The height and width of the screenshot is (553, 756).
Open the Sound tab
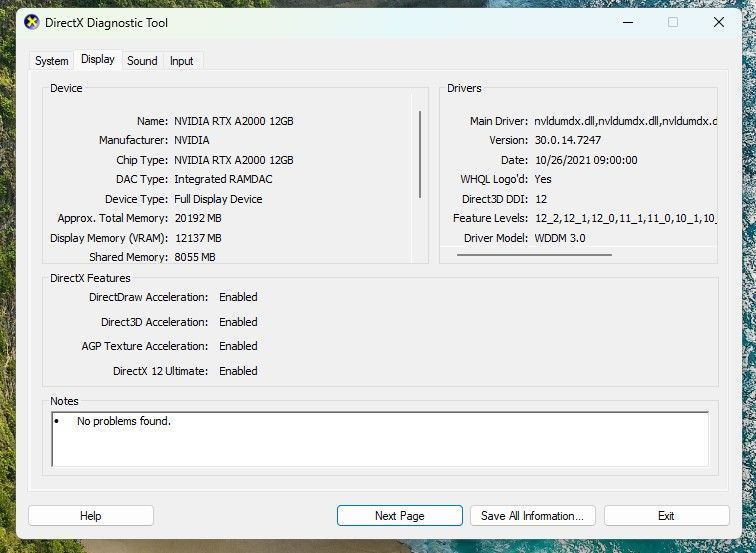coord(142,61)
